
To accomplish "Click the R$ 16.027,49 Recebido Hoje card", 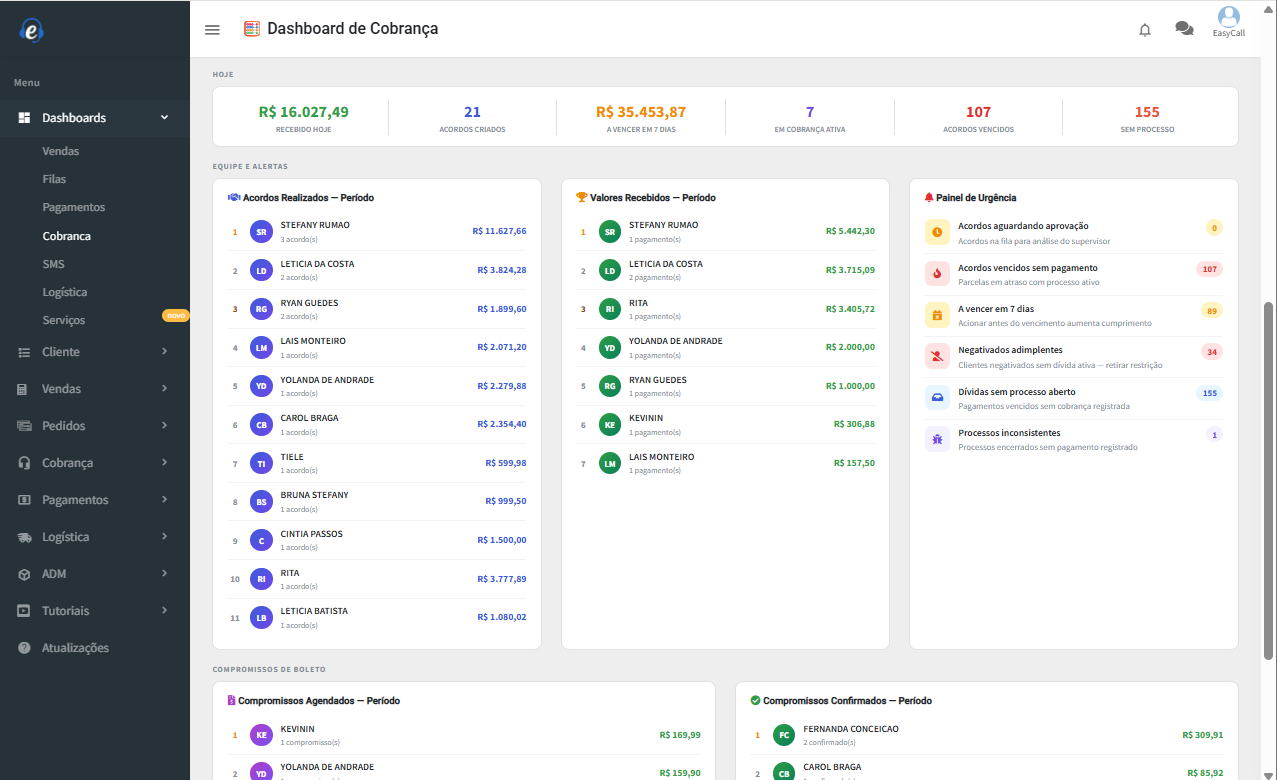I will [304, 117].
